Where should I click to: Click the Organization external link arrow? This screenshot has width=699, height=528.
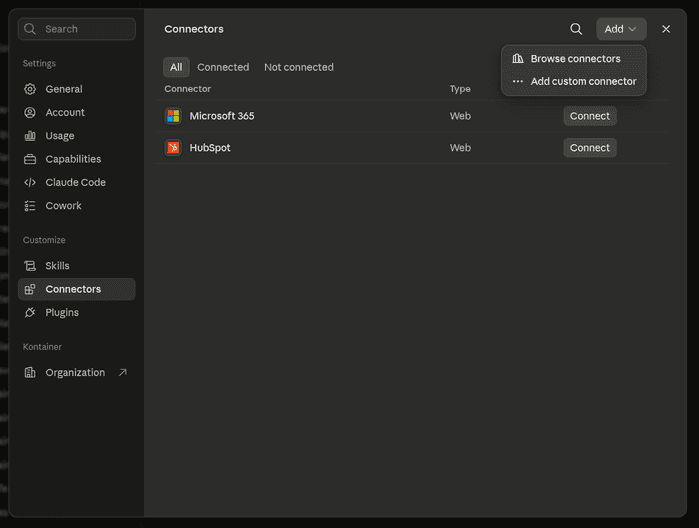coord(123,372)
